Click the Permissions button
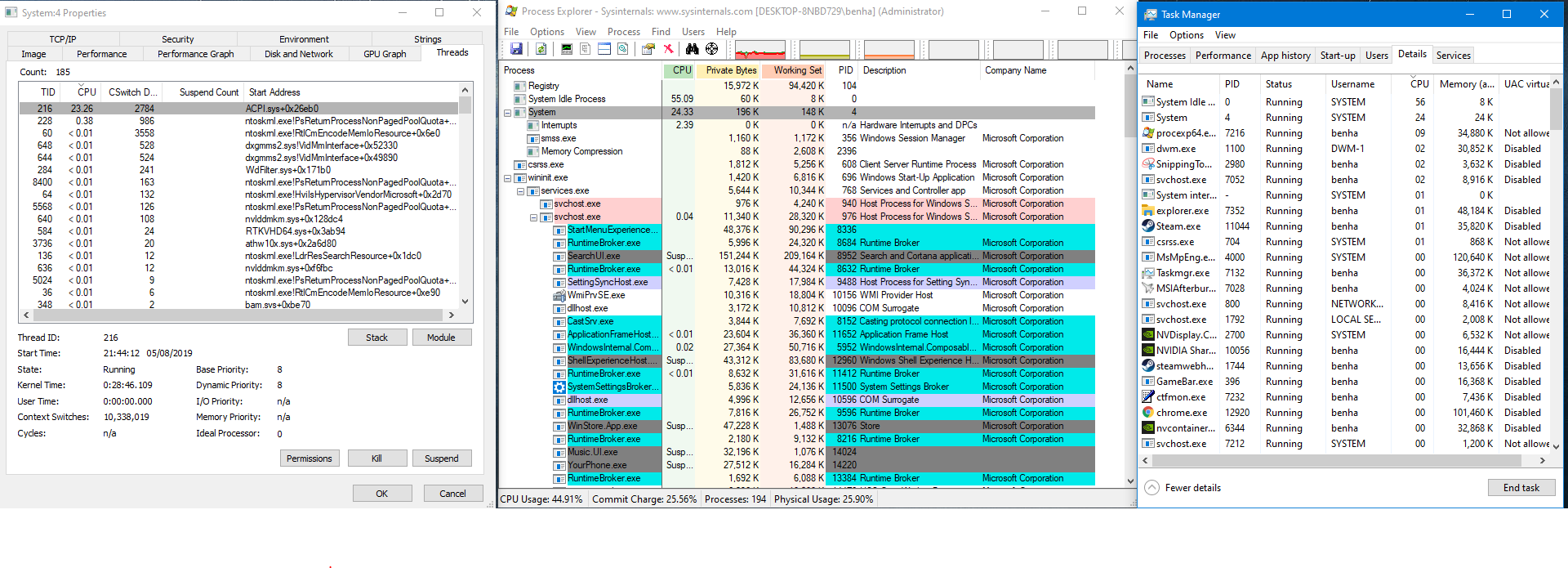The height and width of the screenshot is (568, 1568). (310, 458)
